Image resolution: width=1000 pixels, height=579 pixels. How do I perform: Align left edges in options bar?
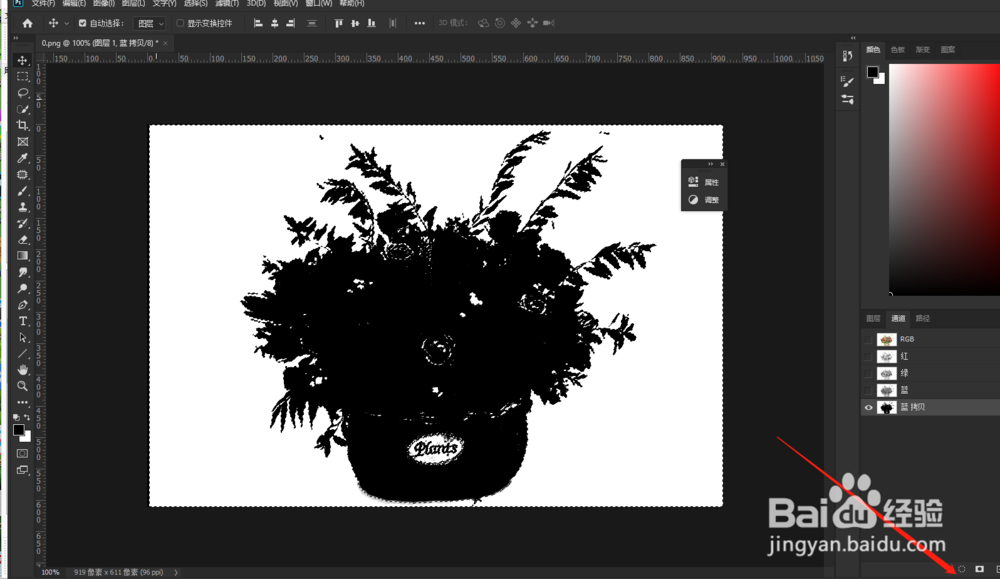click(258, 24)
